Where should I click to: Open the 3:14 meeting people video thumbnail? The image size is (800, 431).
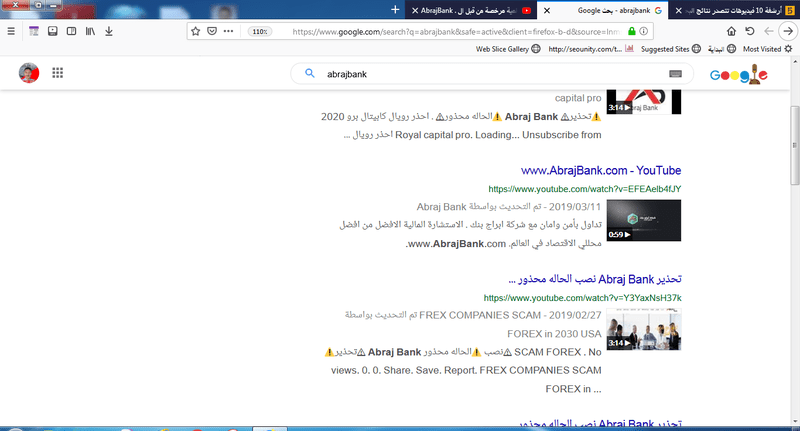tap(643, 329)
